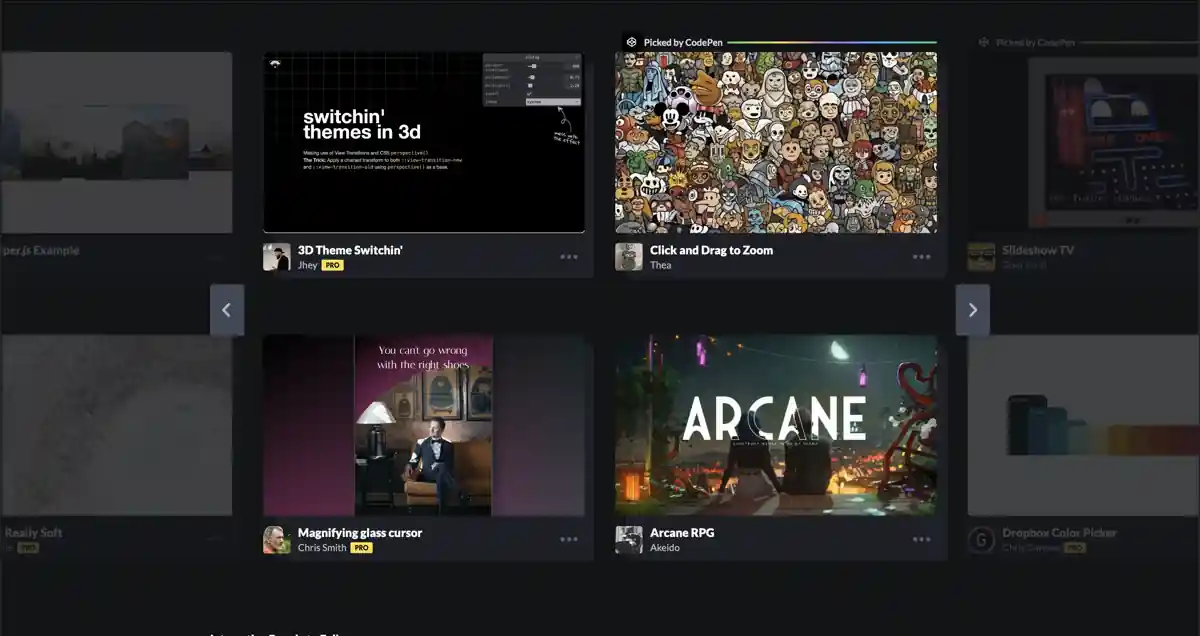This screenshot has width=1200, height=636.
Task: Visit author Thea's profile link
Action: (x=660, y=265)
